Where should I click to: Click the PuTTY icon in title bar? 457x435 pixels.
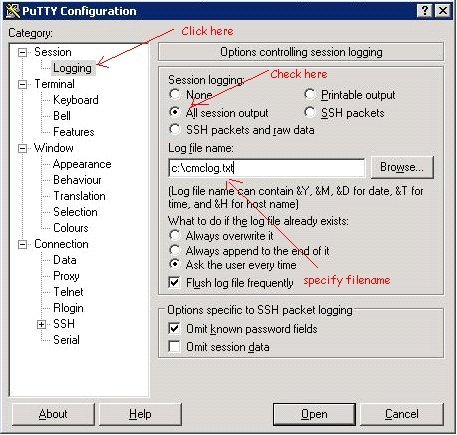click(12, 11)
